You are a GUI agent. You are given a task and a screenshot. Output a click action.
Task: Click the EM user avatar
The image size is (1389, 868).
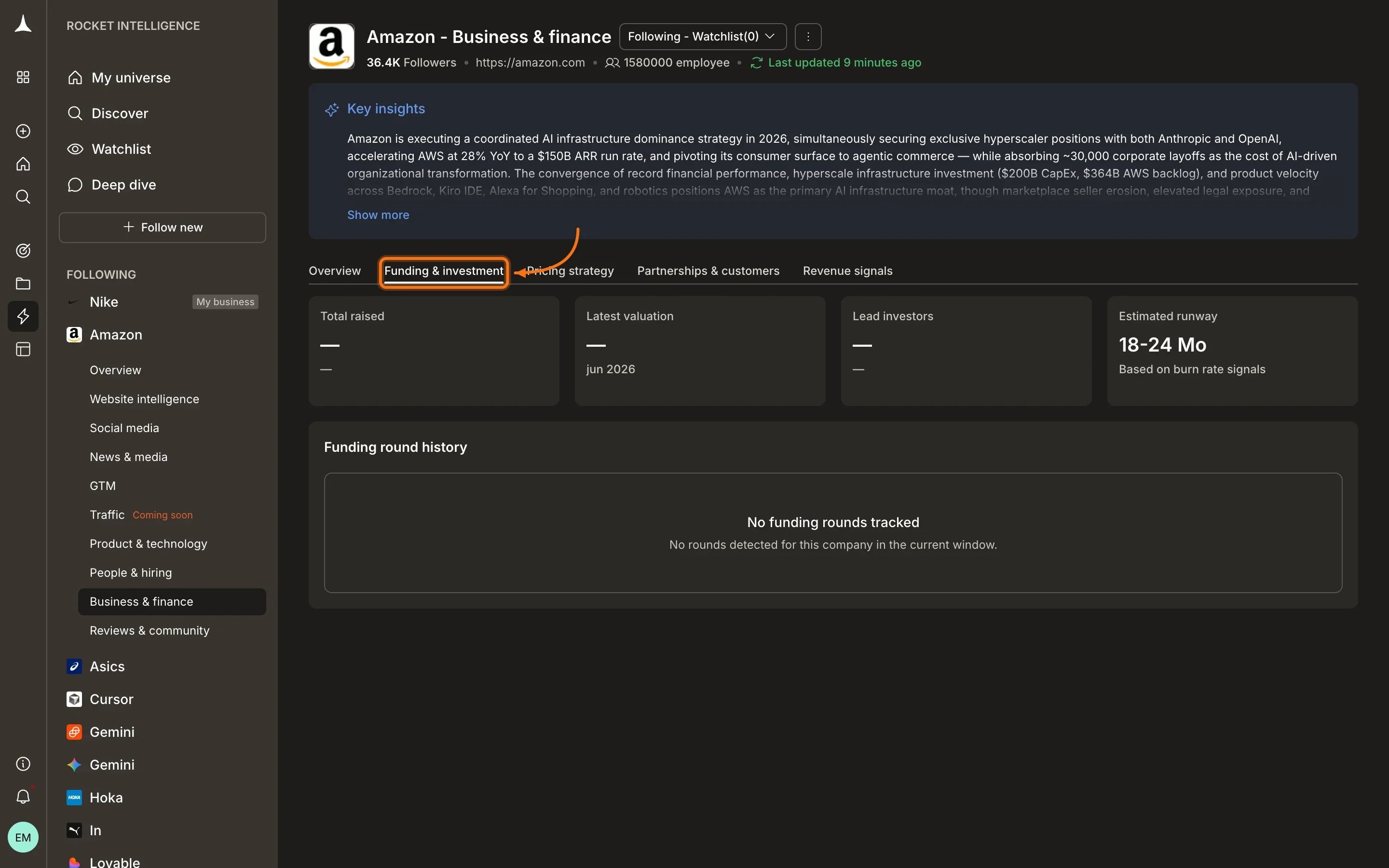tap(23, 837)
